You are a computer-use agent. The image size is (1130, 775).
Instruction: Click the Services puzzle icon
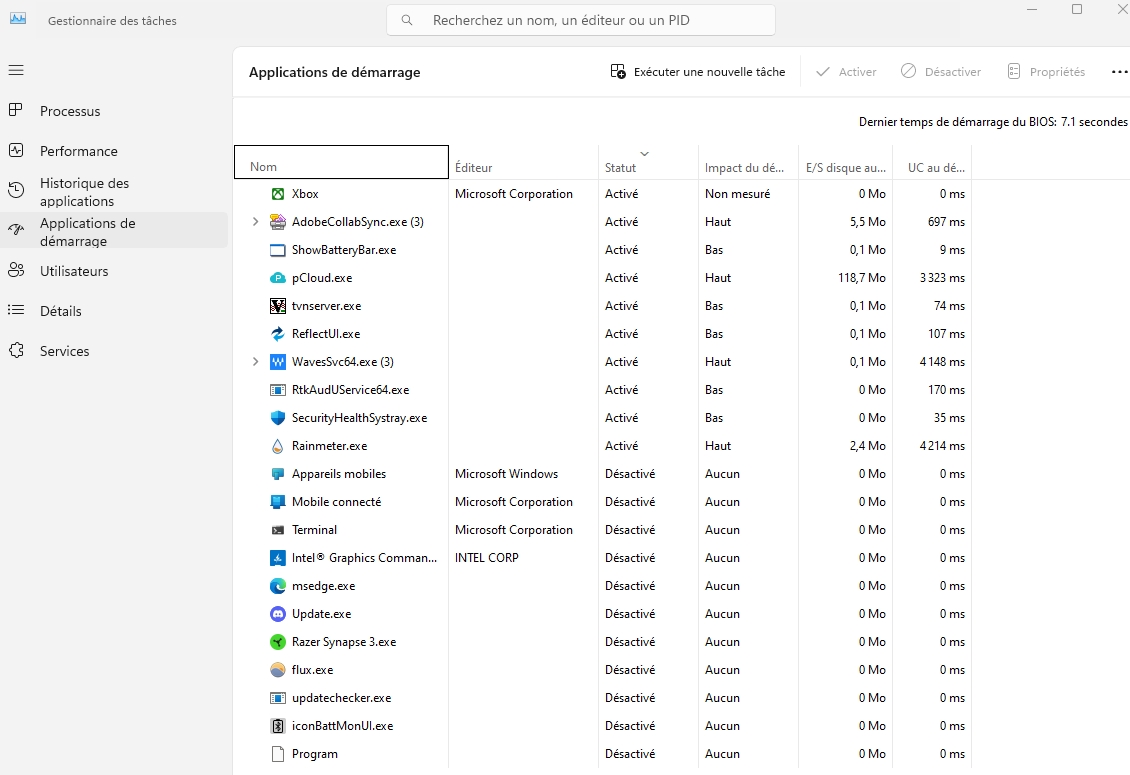pos(16,351)
